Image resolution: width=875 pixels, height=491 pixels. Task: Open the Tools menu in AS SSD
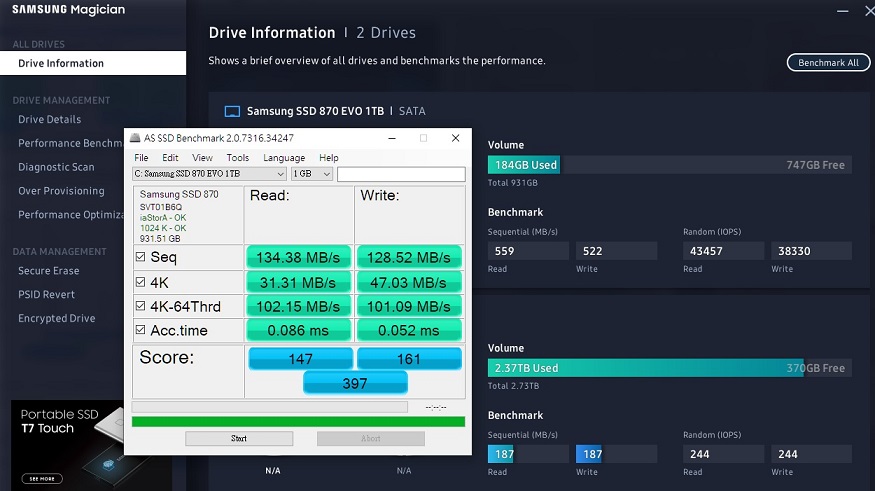[x=238, y=158]
